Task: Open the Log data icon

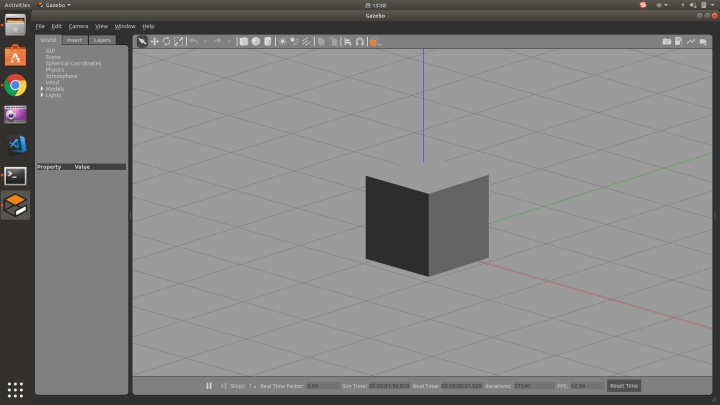Action: (x=679, y=42)
